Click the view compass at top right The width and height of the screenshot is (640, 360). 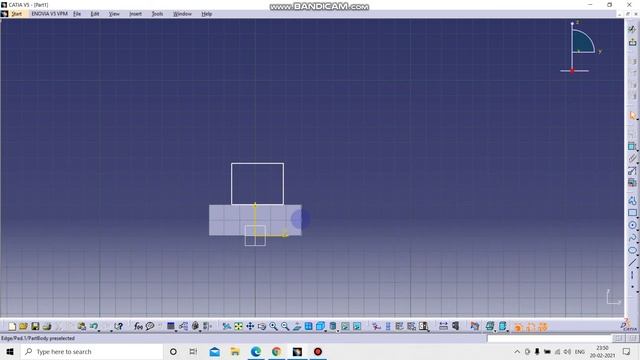tap(580, 47)
